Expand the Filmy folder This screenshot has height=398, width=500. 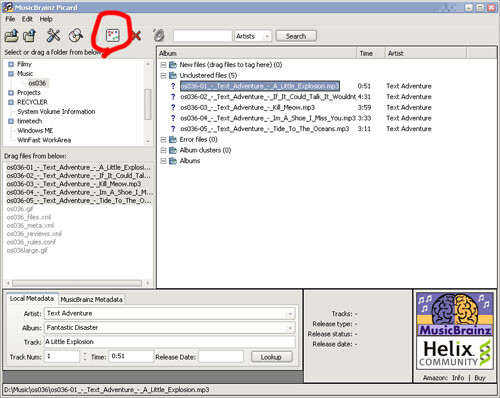click(x=11, y=64)
